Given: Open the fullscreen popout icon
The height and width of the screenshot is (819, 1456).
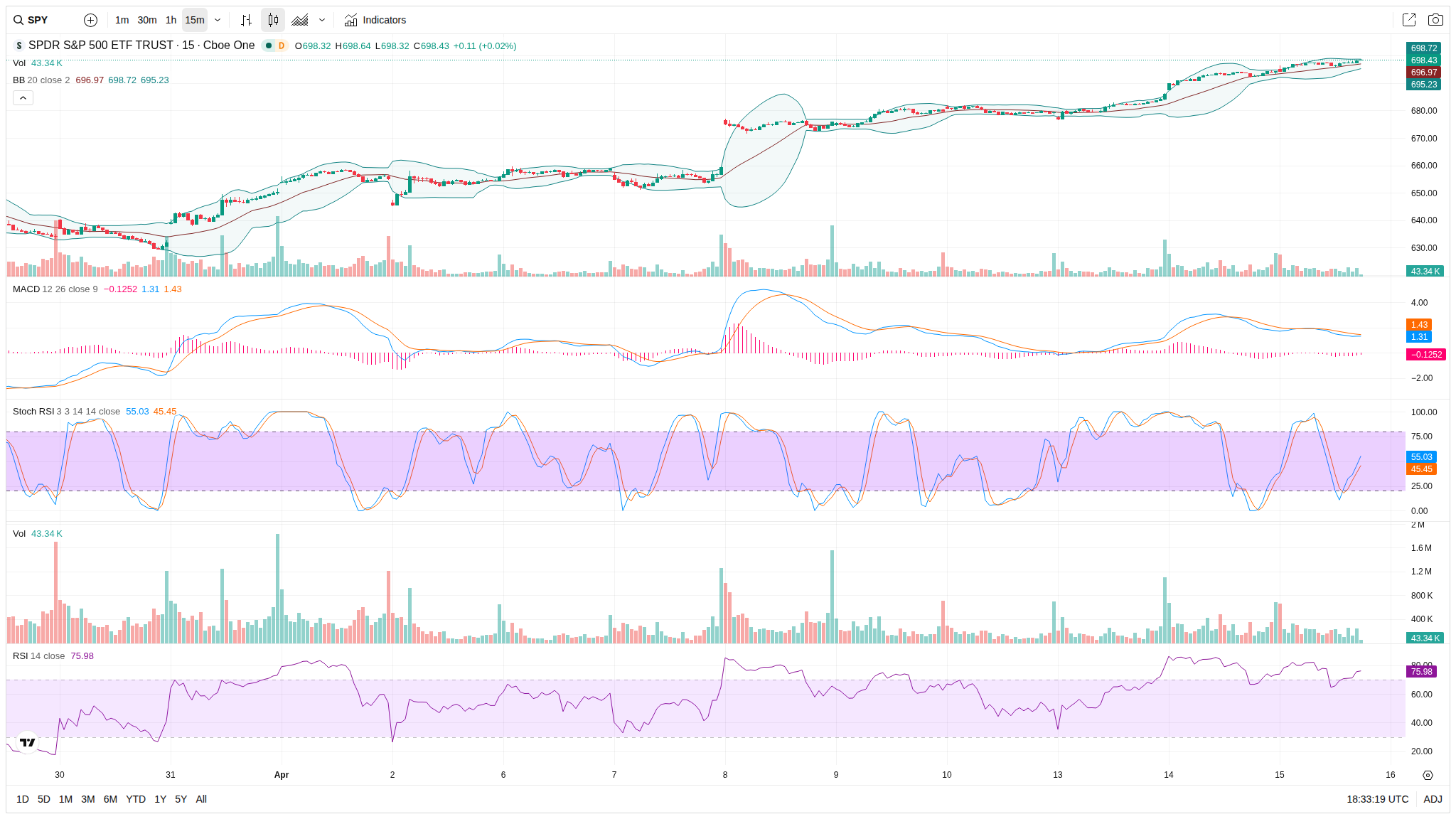Looking at the screenshot, I should tap(1408, 20).
